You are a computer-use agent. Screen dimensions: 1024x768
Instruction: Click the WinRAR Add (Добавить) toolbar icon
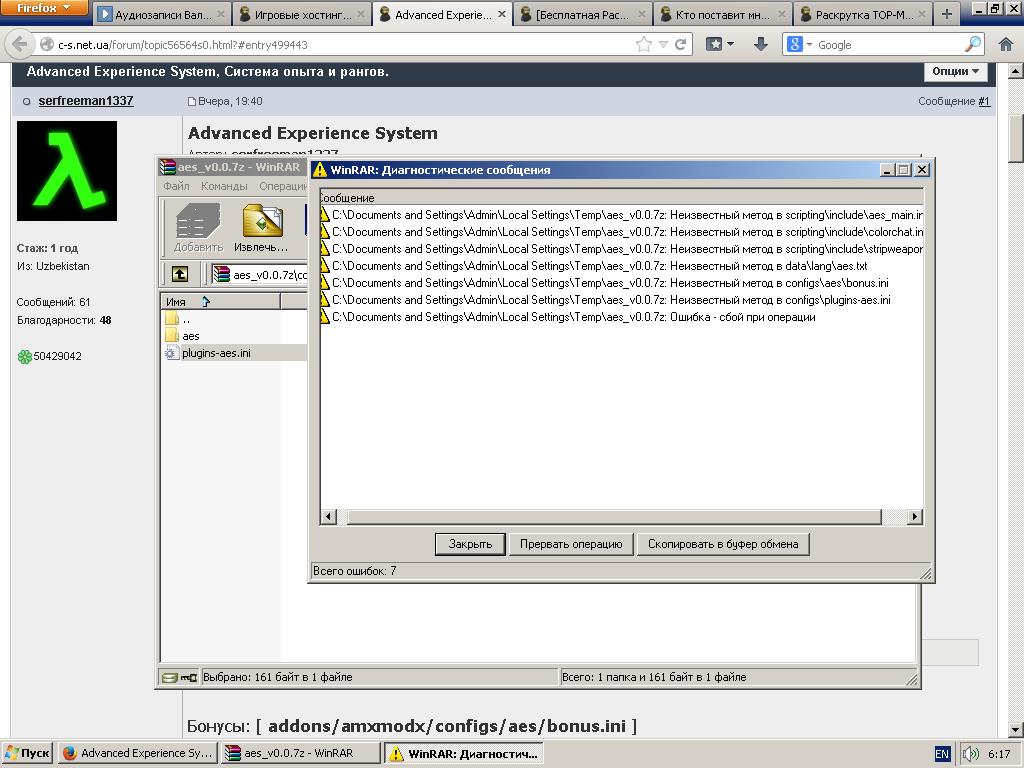tap(199, 227)
